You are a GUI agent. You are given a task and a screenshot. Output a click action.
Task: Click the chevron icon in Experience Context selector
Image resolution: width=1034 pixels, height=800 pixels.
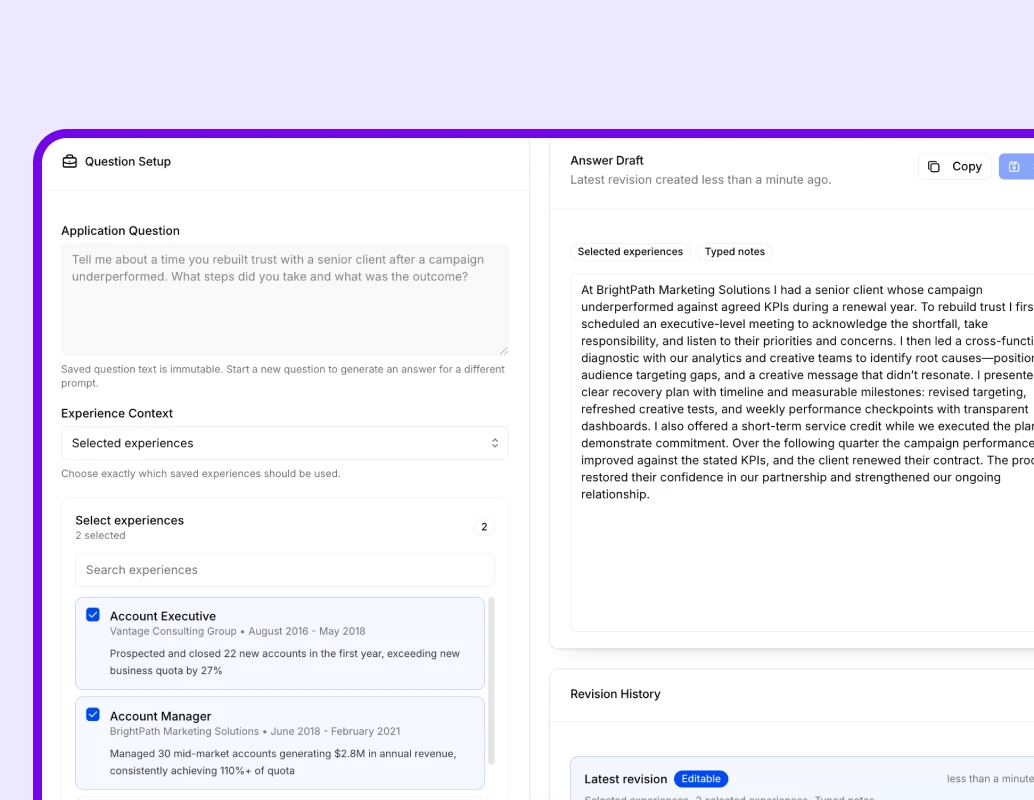494,443
